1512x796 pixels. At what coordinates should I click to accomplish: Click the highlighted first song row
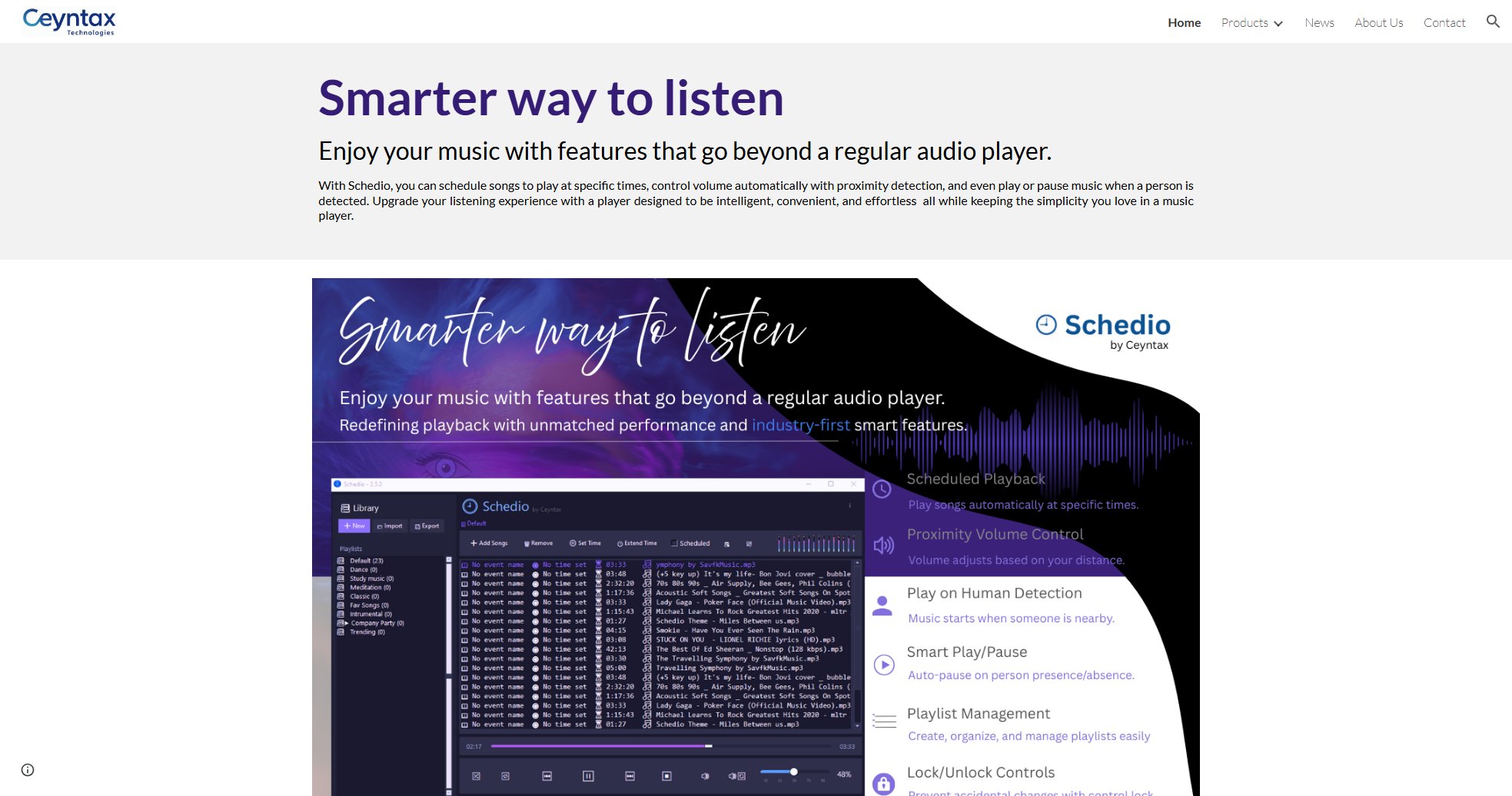(658, 565)
